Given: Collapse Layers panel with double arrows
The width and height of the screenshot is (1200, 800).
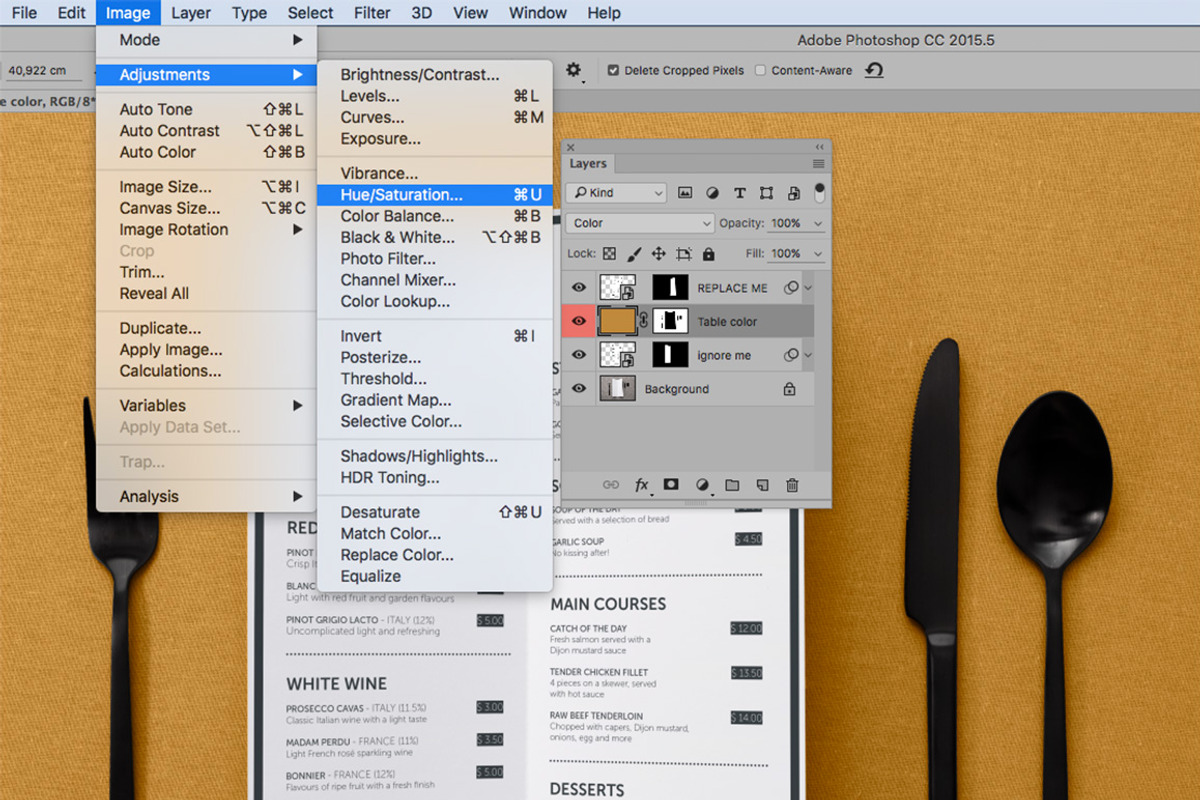Looking at the screenshot, I should [820, 146].
